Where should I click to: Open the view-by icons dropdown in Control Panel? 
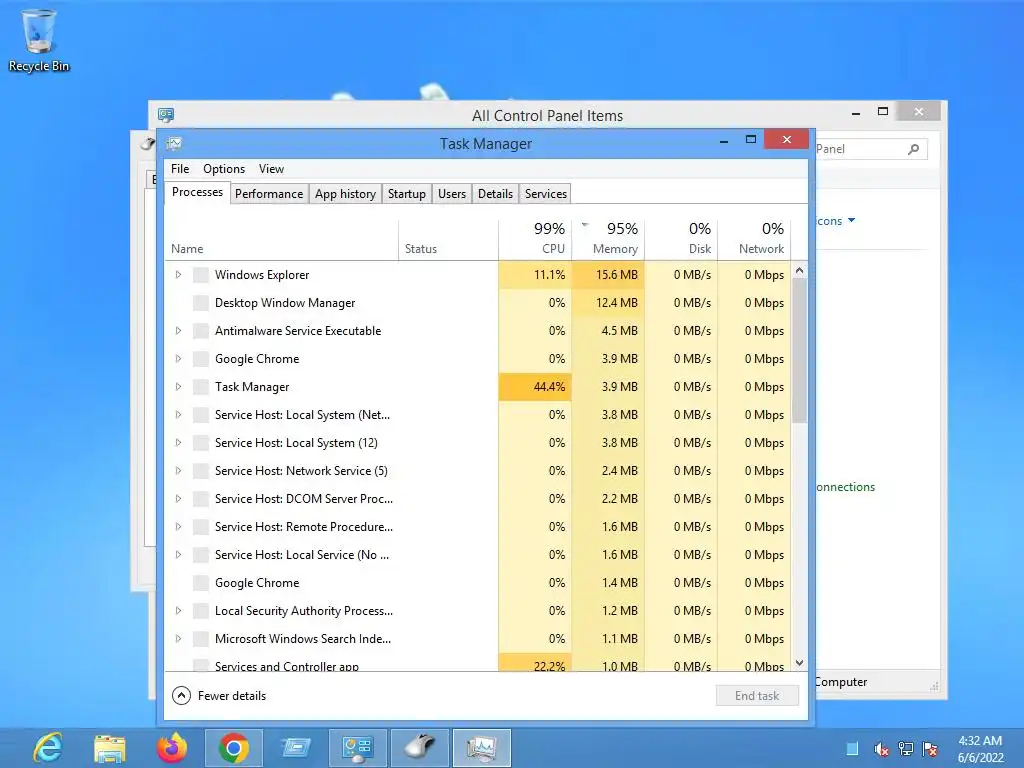pos(852,221)
